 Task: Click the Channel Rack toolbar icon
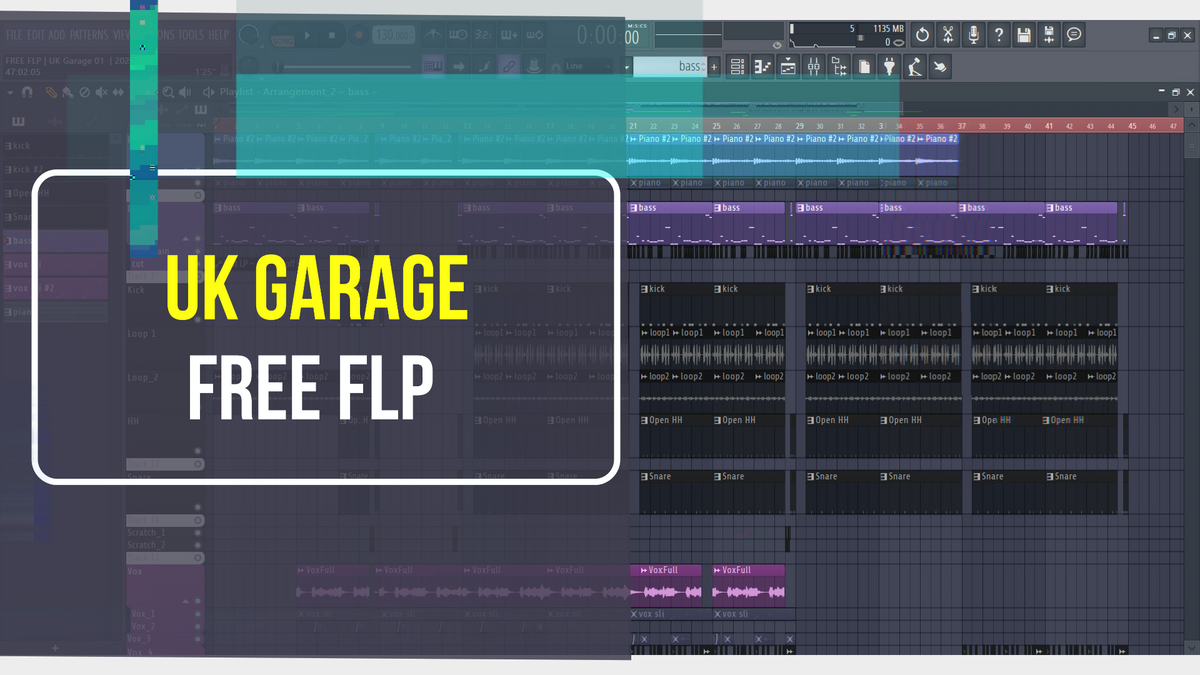pyautogui.click(x=788, y=67)
